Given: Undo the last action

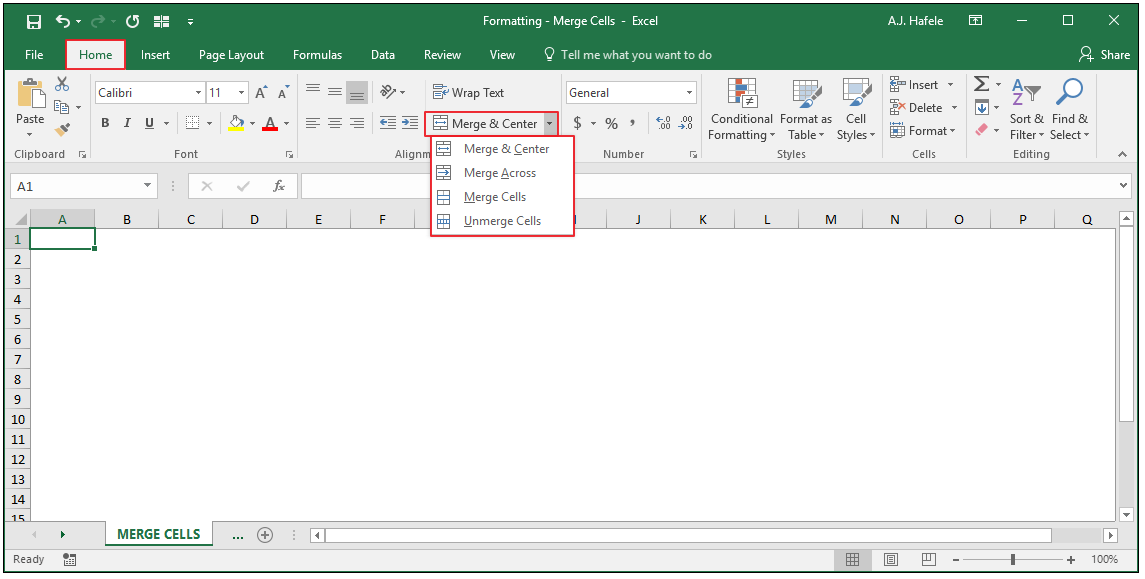Looking at the screenshot, I should point(64,21).
